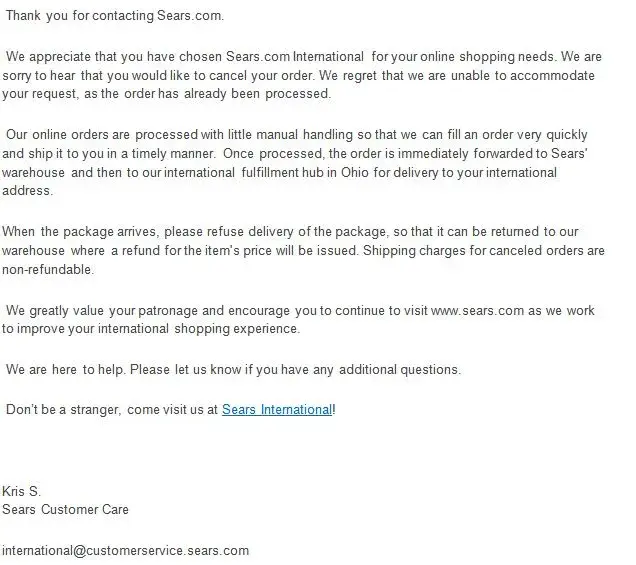Screen dimensions: 636x565
Task: Click the "Thank you for contacting Sears.com" greeting
Action: (114, 17)
